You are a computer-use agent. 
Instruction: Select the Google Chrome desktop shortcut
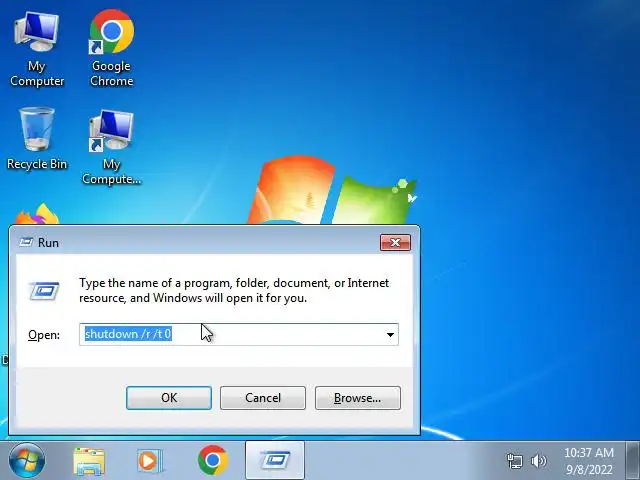click(x=111, y=48)
